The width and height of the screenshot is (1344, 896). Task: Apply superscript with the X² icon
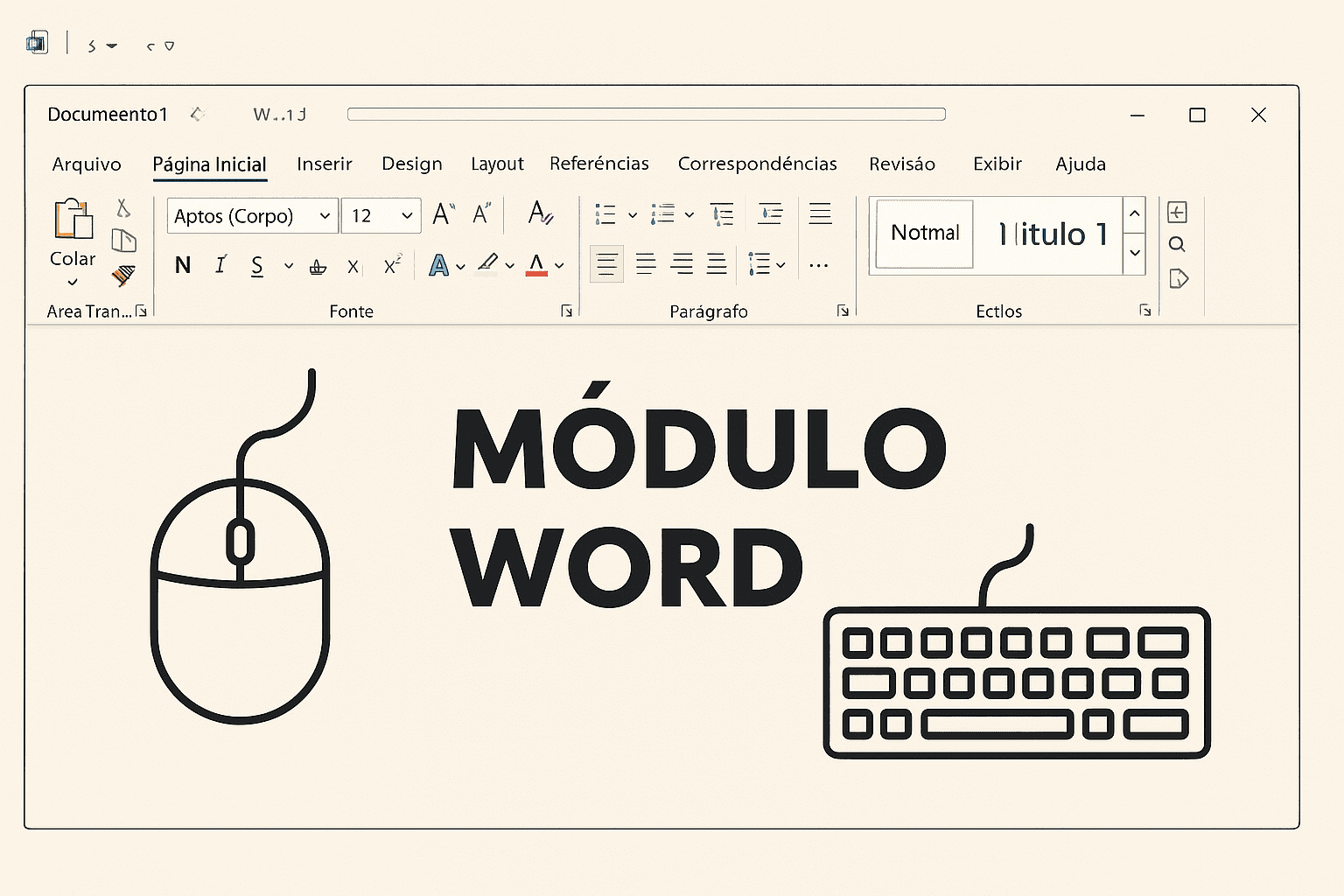(x=393, y=265)
